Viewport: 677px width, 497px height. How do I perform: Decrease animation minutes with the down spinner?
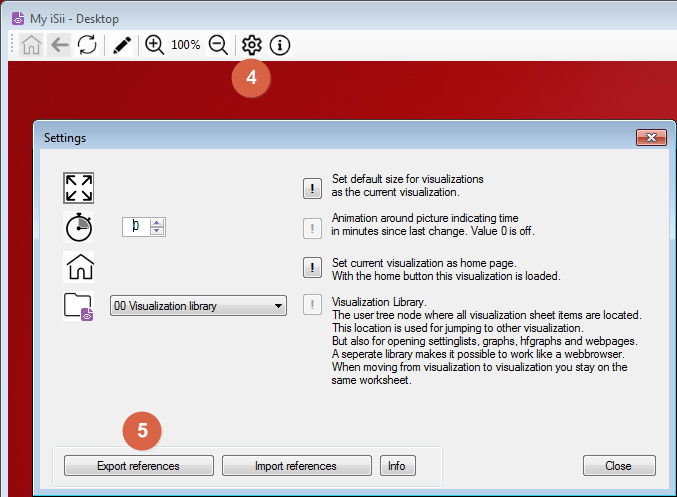(x=157, y=231)
